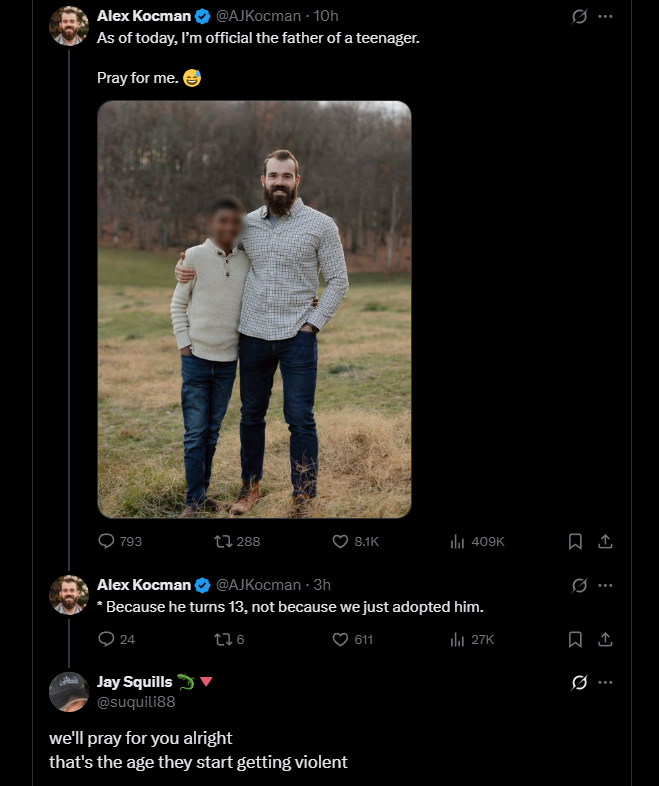
Task: Like the main post with 8.1K likes
Action: [x=340, y=541]
